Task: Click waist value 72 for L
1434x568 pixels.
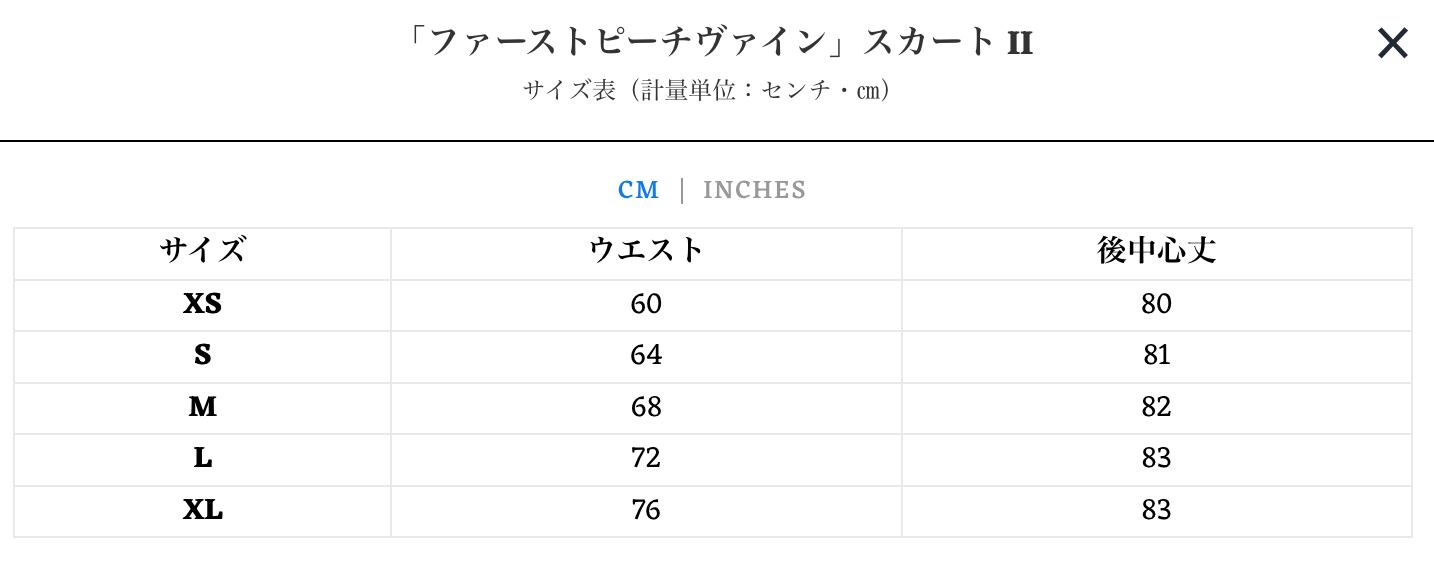Action: click(x=646, y=458)
